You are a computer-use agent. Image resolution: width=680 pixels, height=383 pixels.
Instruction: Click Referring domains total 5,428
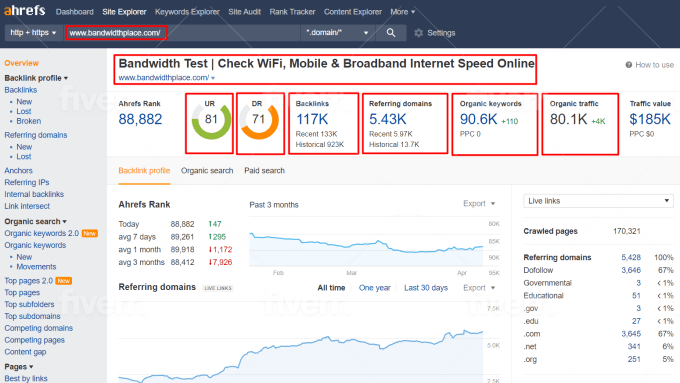point(631,257)
